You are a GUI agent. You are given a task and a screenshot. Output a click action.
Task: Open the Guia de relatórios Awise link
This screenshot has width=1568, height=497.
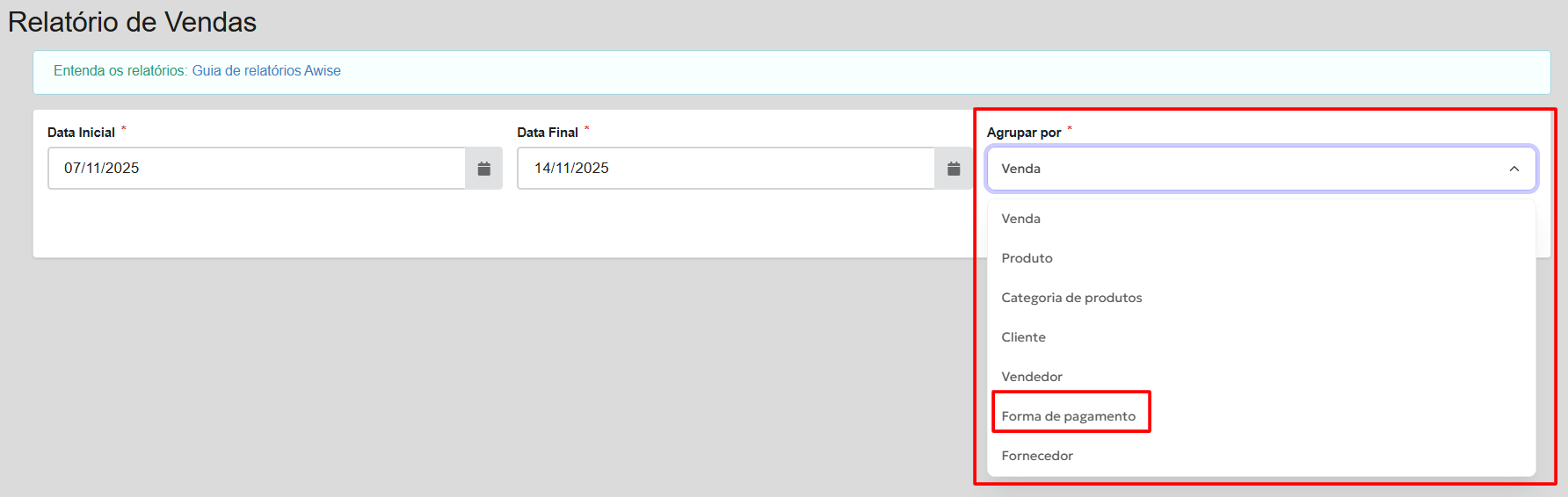[x=266, y=71]
